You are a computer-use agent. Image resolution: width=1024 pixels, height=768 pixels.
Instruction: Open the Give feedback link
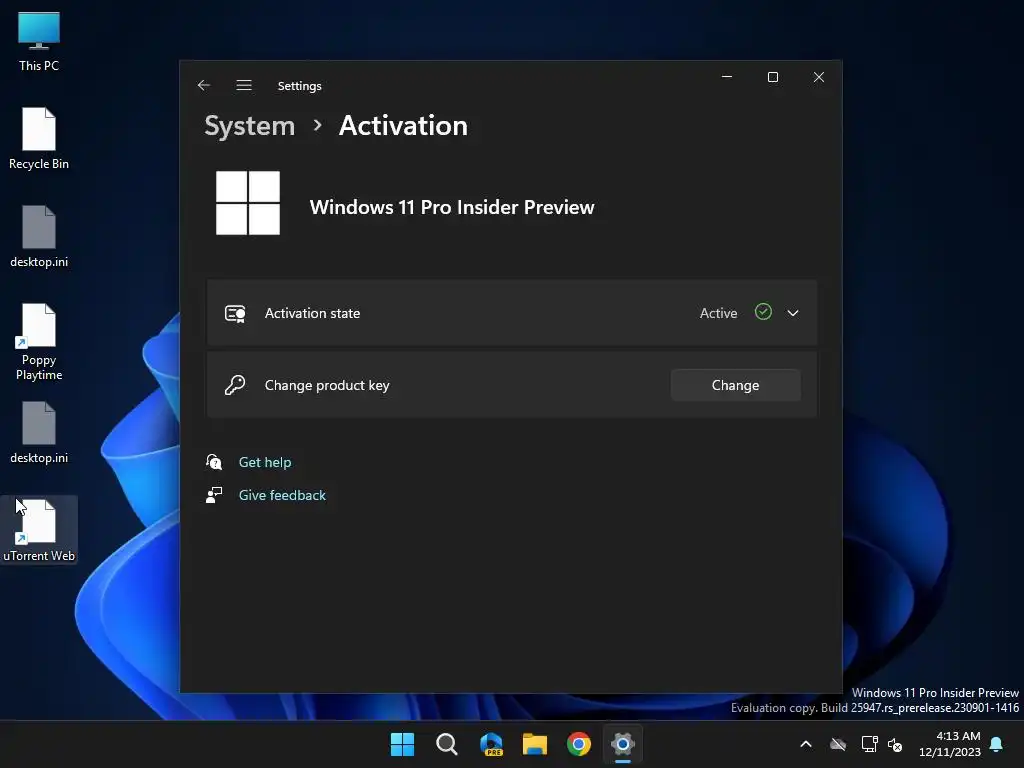[x=282, y=495]
